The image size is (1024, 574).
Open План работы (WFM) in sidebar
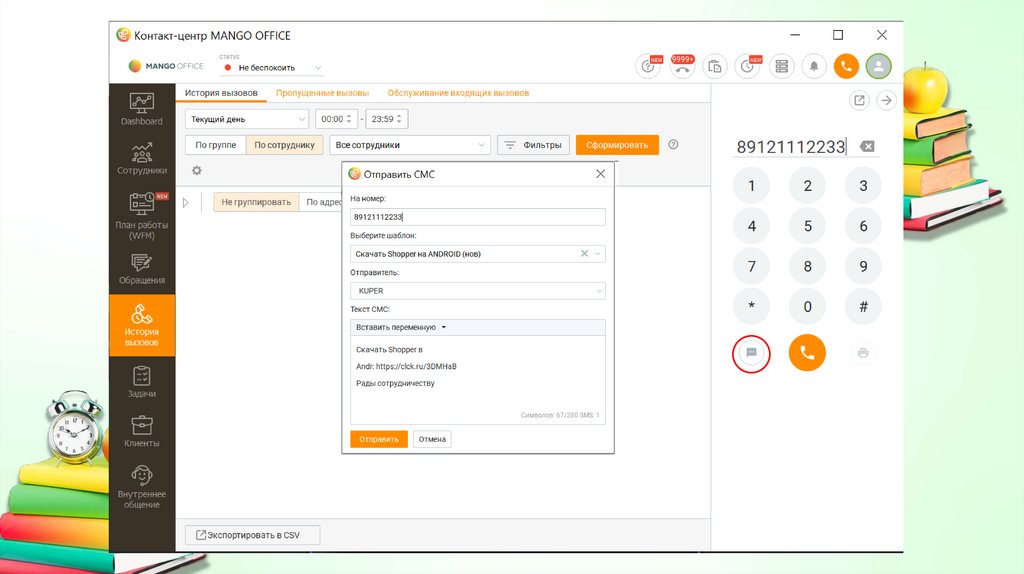pyautogui.click(x=142, y=216)
